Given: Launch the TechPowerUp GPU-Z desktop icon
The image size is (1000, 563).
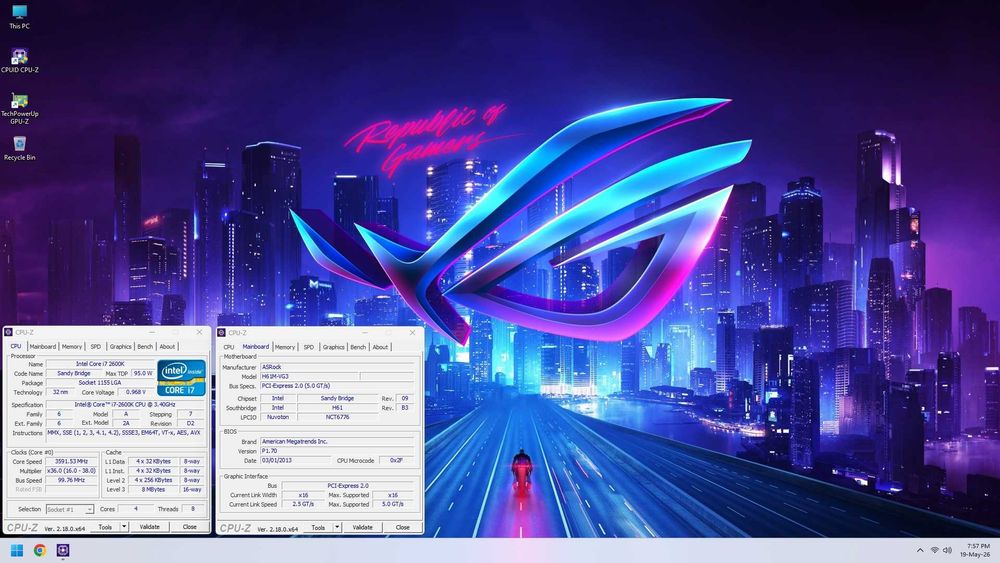Looking at the screenshot, I should click(19, 107).
